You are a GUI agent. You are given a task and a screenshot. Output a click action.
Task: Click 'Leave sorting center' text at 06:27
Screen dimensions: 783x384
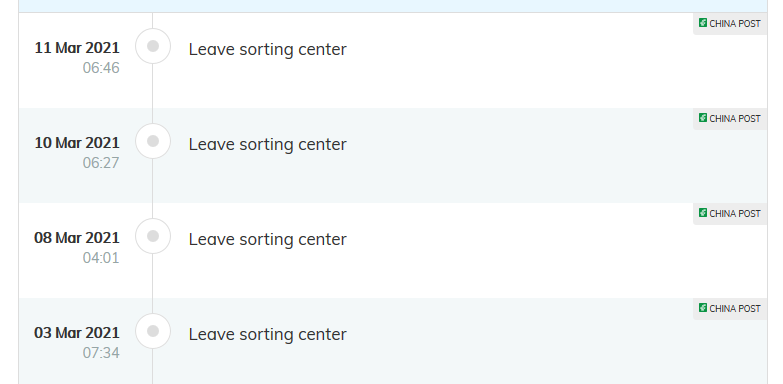tap(267, 144)
